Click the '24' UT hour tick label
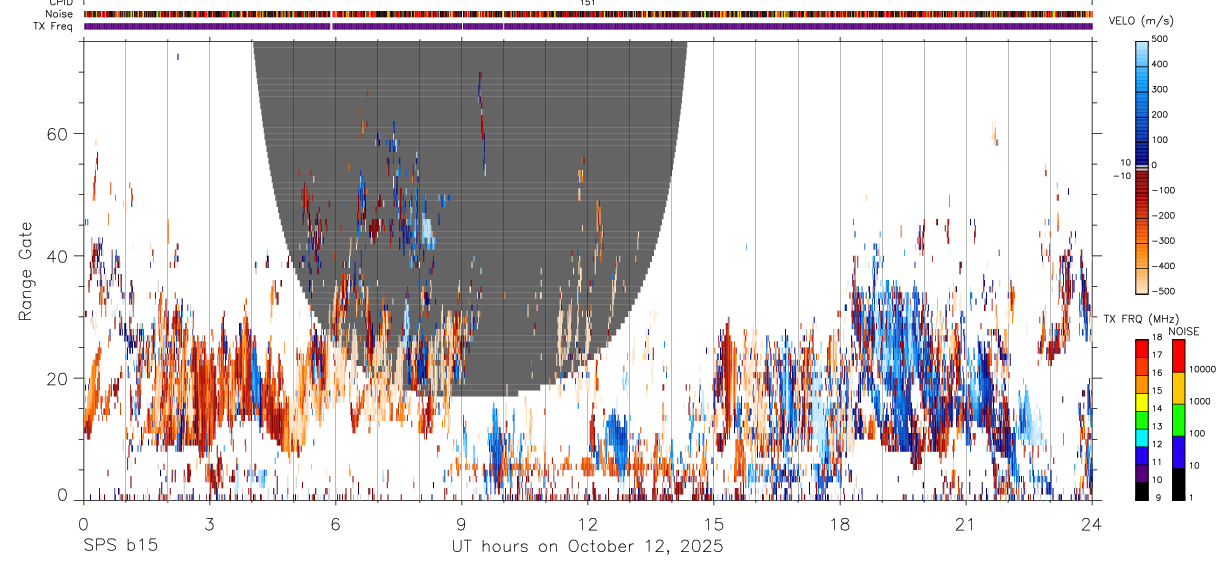The height and width of the screenshot is (567, 1228). pyautogui.click(x=1092, y=523)
